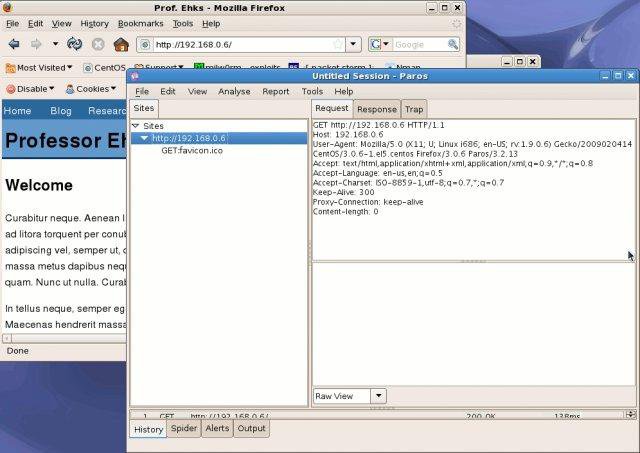The height and width of the screenshot is (453, 640).
Task: Open Firefox Home page icon
Action: click(x=121, y=44)
